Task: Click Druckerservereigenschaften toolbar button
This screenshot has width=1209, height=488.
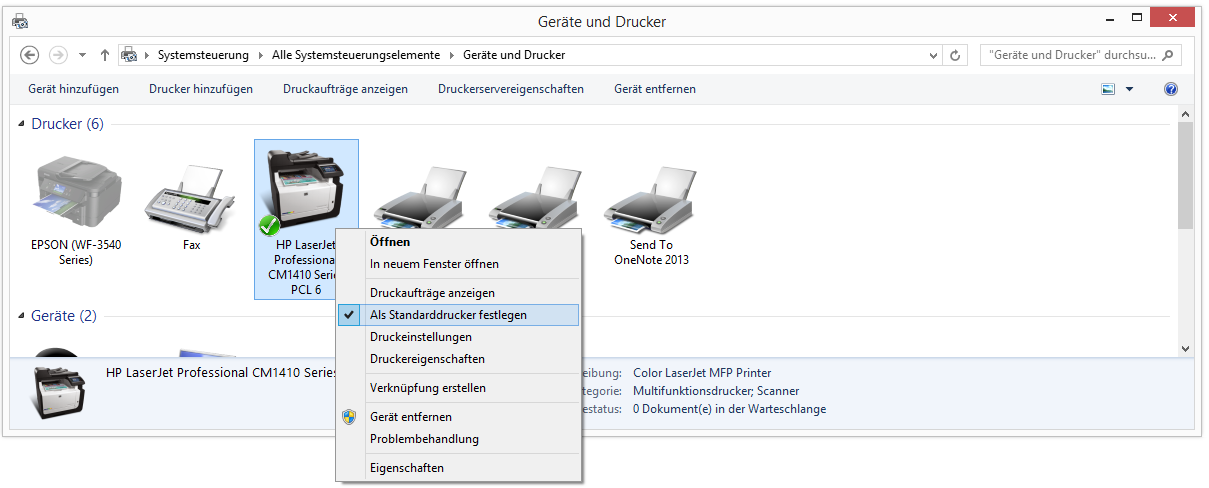Action: 511,89
